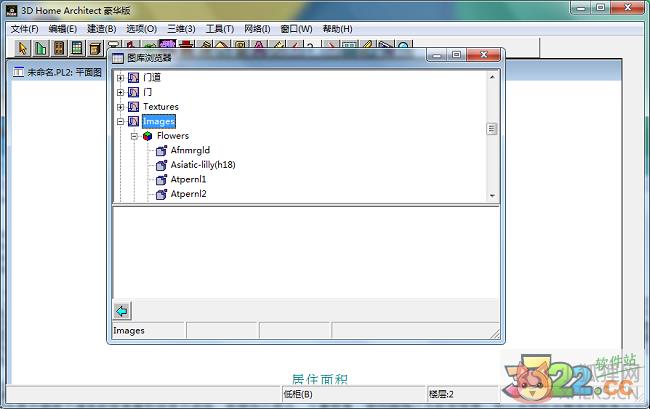Click the 门道 library icon
This screenshot has width=650, height=409.
coord(133,77)
